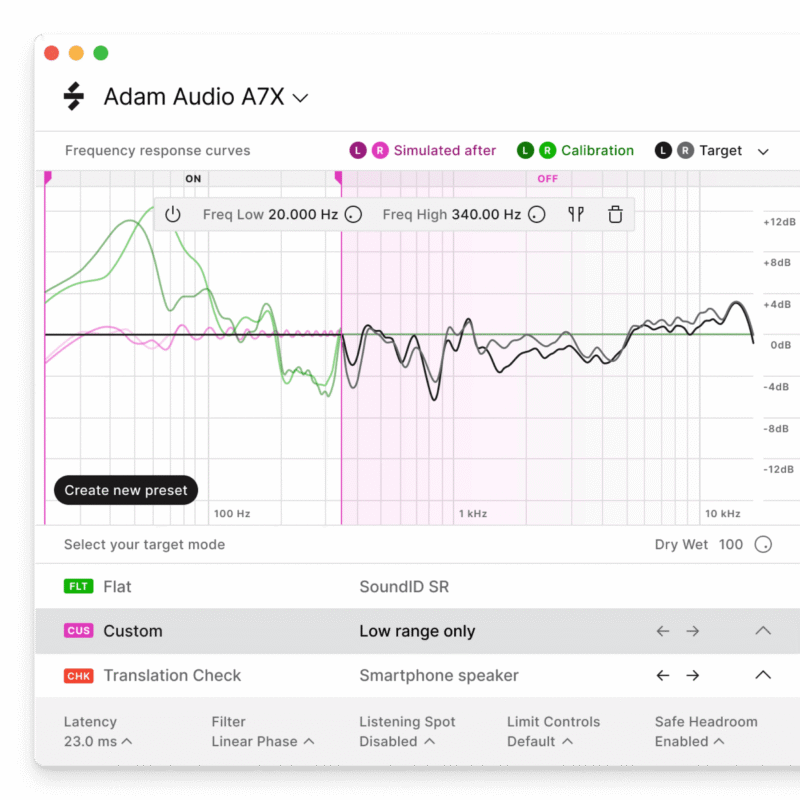Click the Dry Wet value 100
Viewport: 800px width, 800px height.
pos(731,544)
